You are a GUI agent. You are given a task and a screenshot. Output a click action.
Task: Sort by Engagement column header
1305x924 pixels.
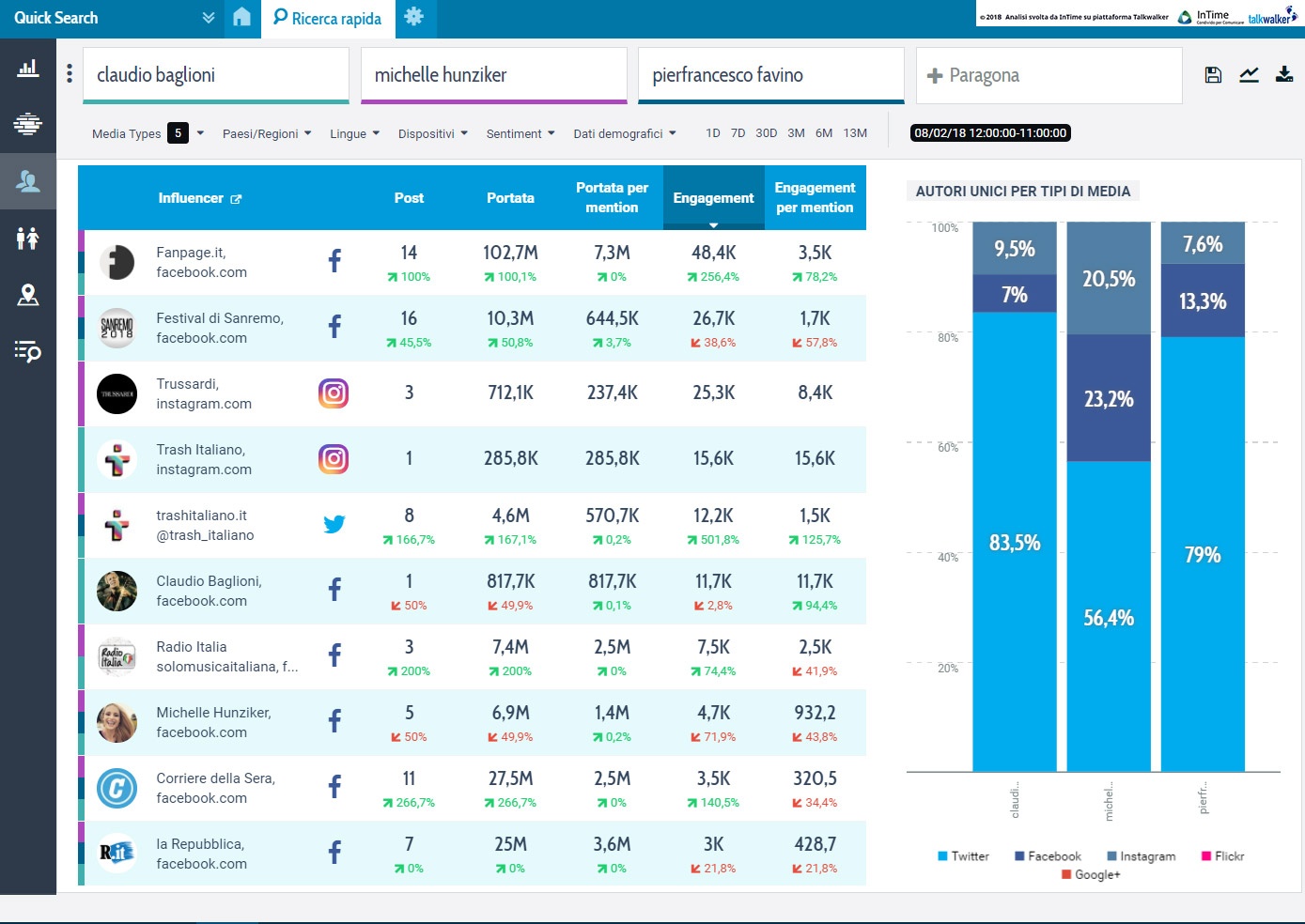click(713, 198)
